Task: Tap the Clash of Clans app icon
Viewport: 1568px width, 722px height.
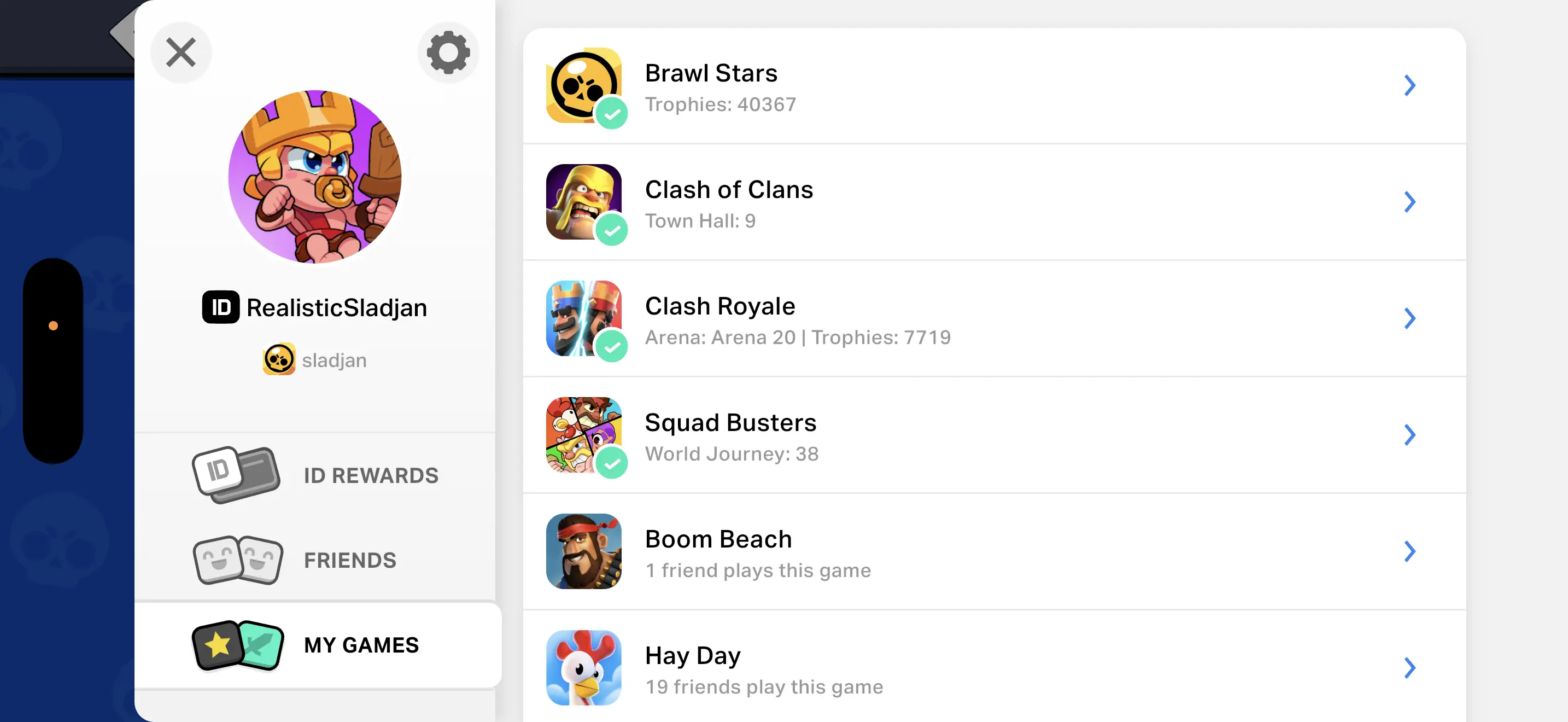Action: tap(583, 201)
